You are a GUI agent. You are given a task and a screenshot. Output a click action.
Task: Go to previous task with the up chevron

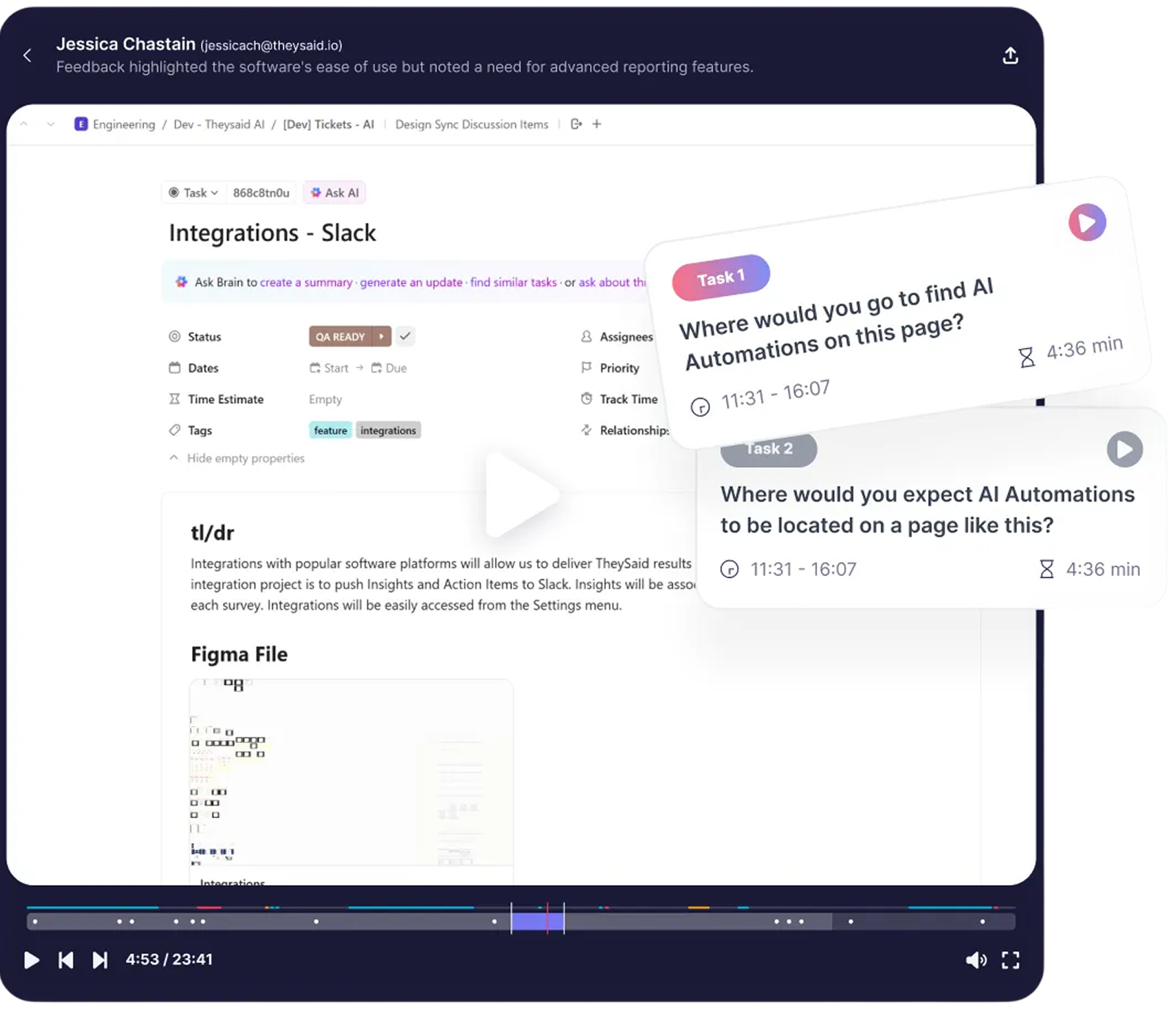(24, 124)
